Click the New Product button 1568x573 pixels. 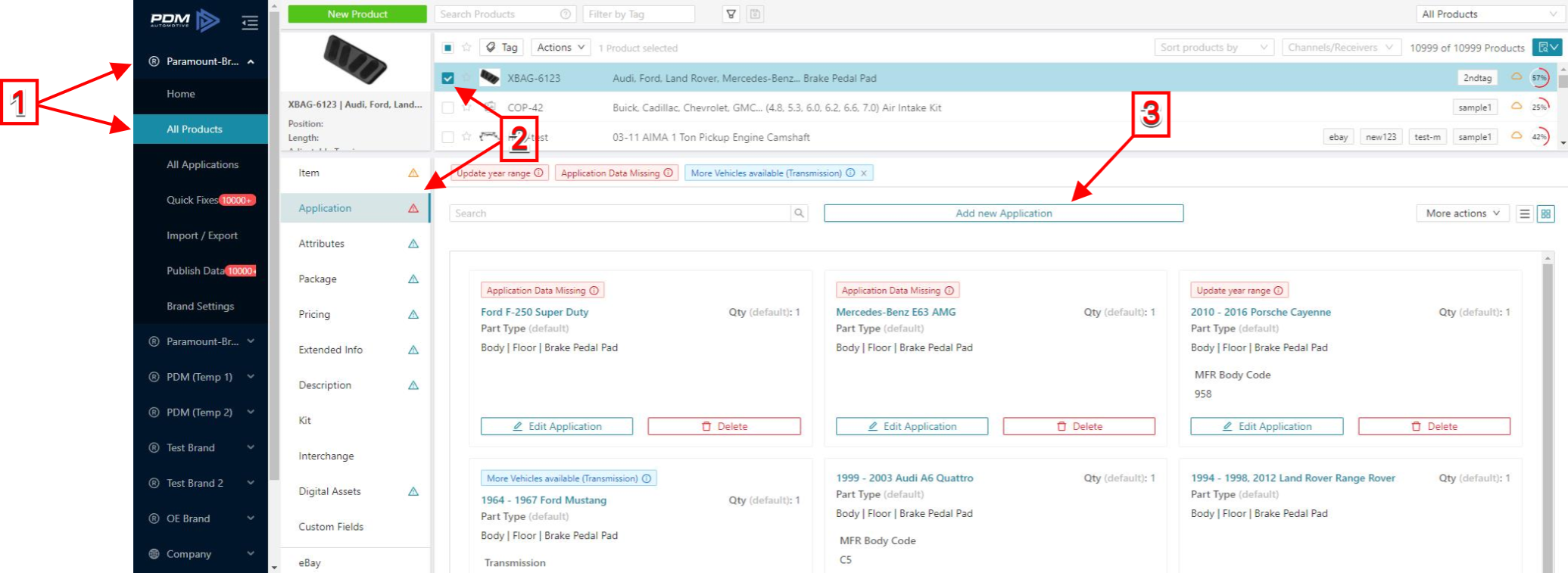pyautogui.click(x=357, y=14)
